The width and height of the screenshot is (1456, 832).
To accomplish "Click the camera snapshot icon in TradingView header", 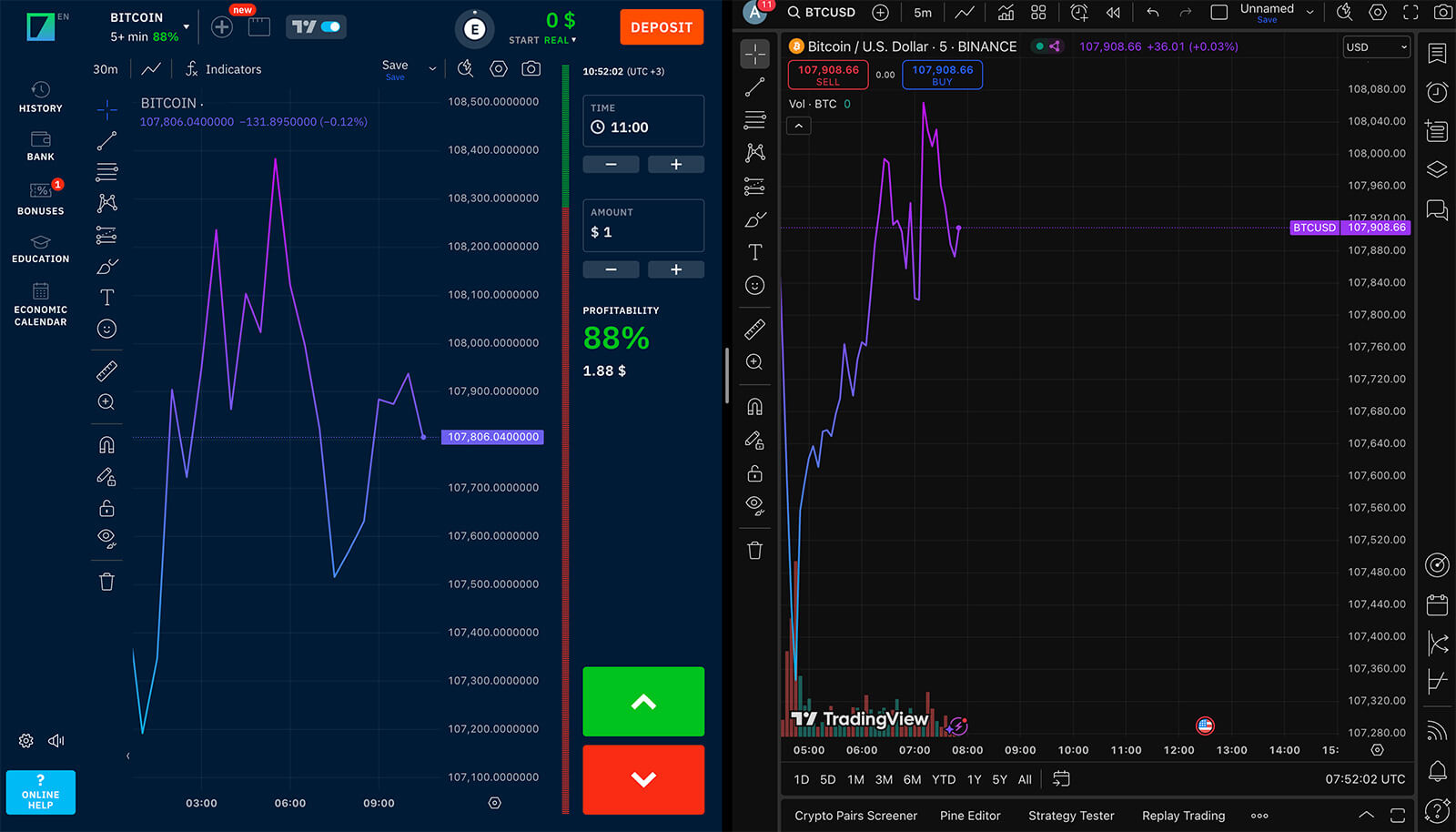I will pos(1442,13).
